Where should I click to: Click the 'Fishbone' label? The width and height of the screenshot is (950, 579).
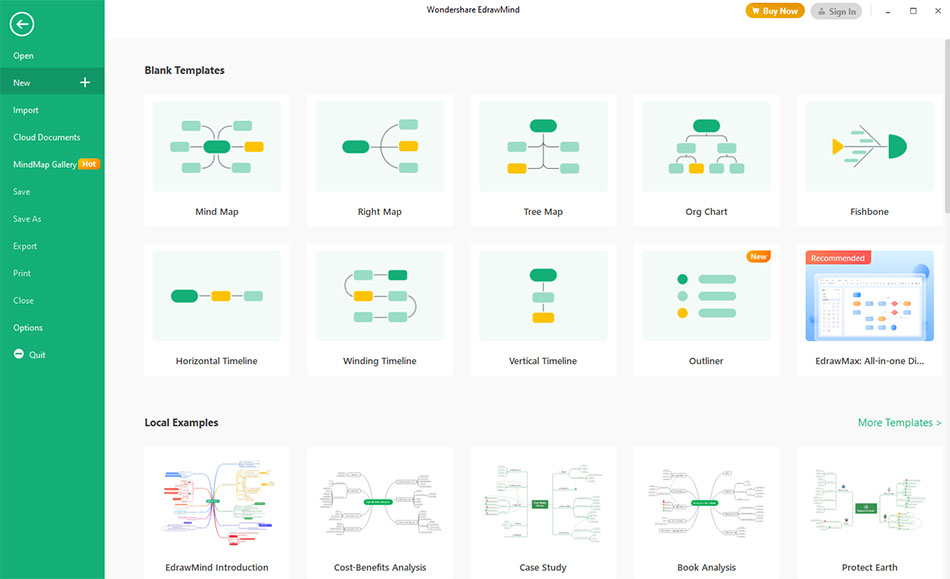pos(869,211)
